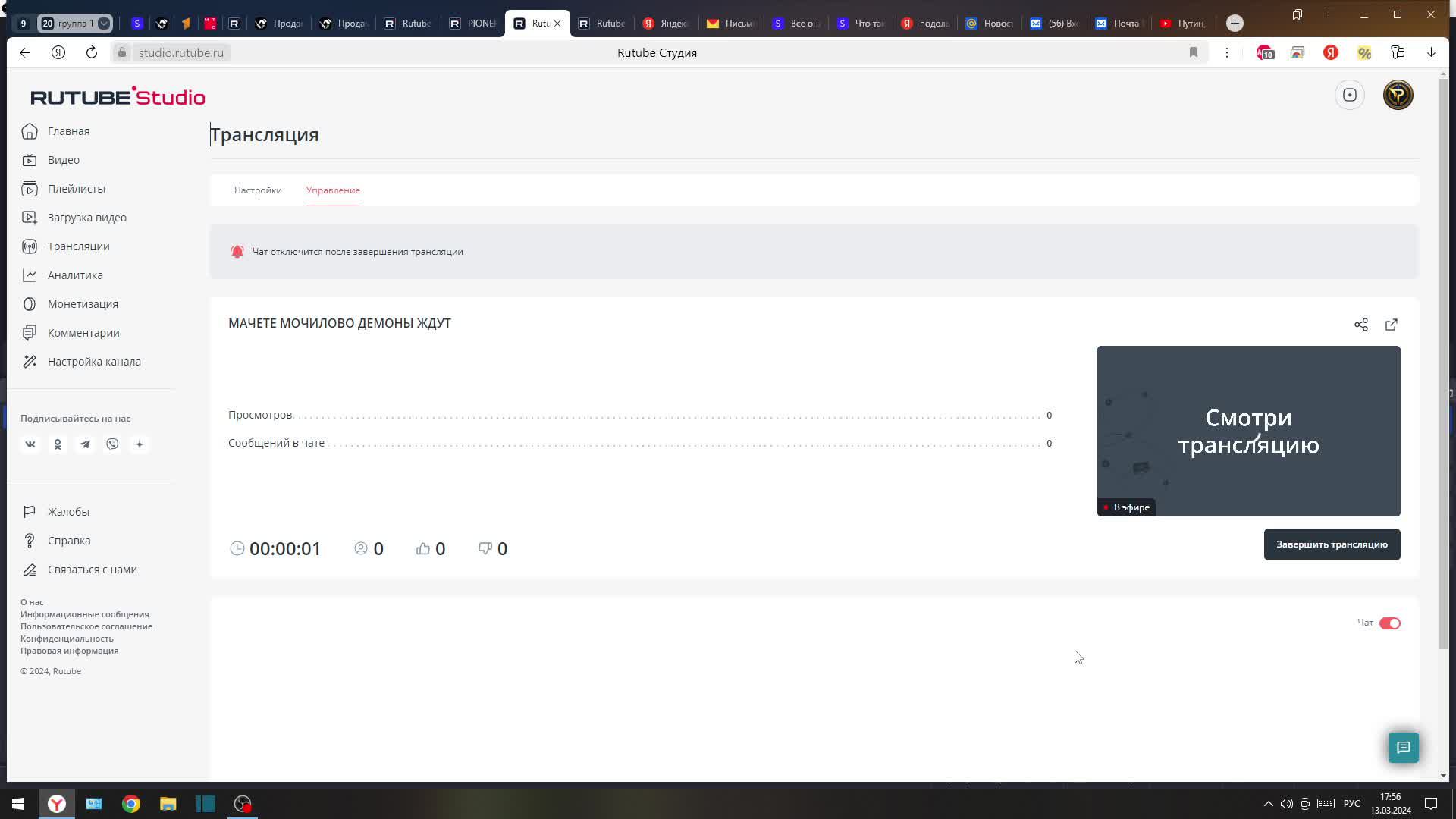Open the browser three-dot page menu
1456x819 pixels.
[x=1227, y=52]
